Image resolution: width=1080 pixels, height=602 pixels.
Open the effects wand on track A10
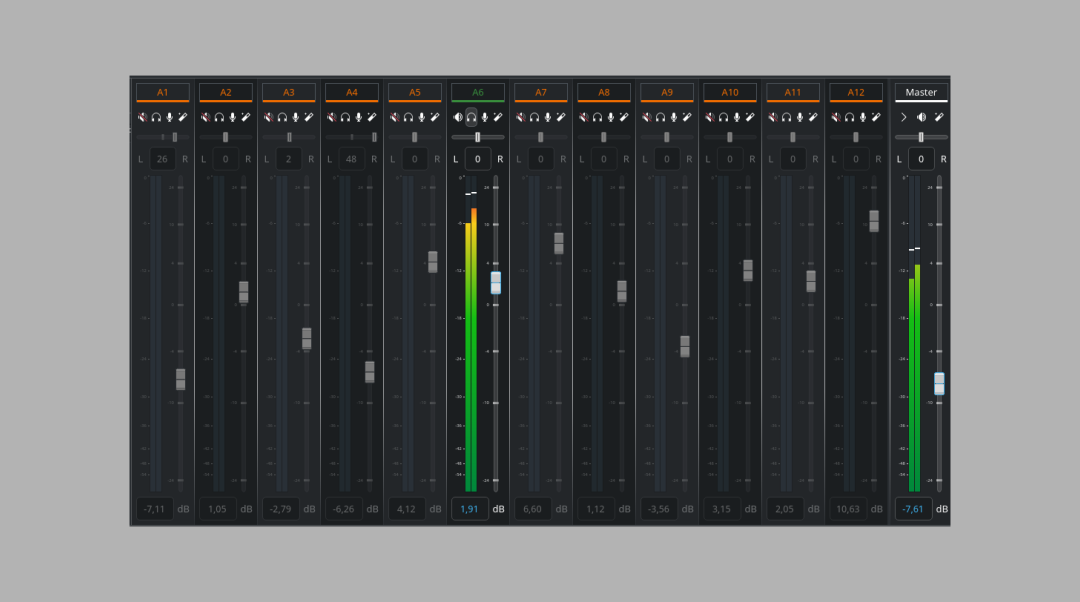[750, 117]
